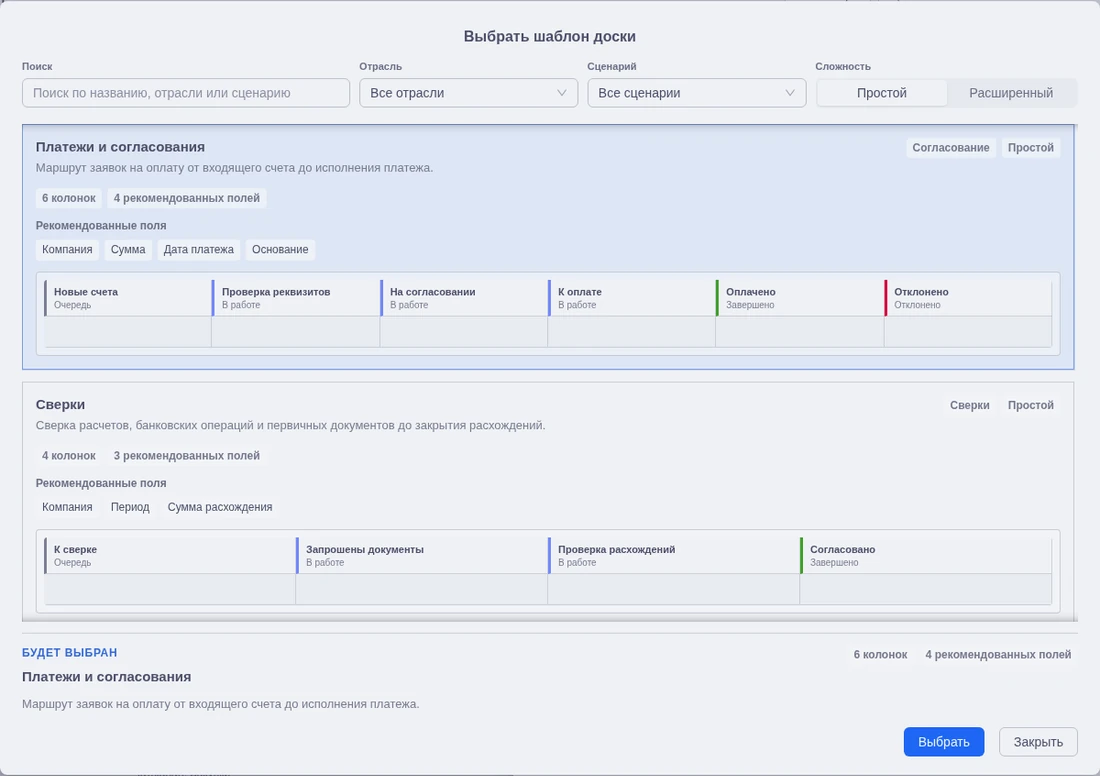1100x776 pixels.
Task: Click the "Сумма расхождения" field chip
Action: pos(220,507)
